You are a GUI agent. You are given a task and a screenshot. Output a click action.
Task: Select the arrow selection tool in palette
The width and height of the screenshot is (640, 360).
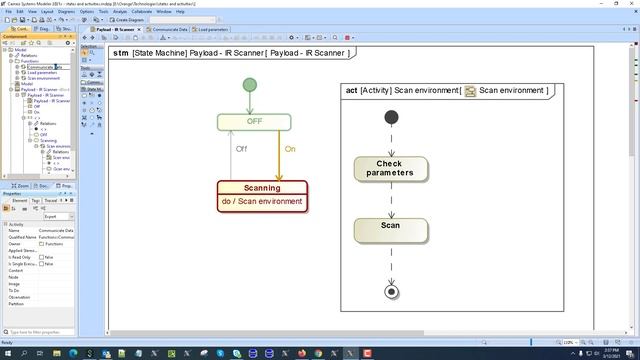click(84, 53)
